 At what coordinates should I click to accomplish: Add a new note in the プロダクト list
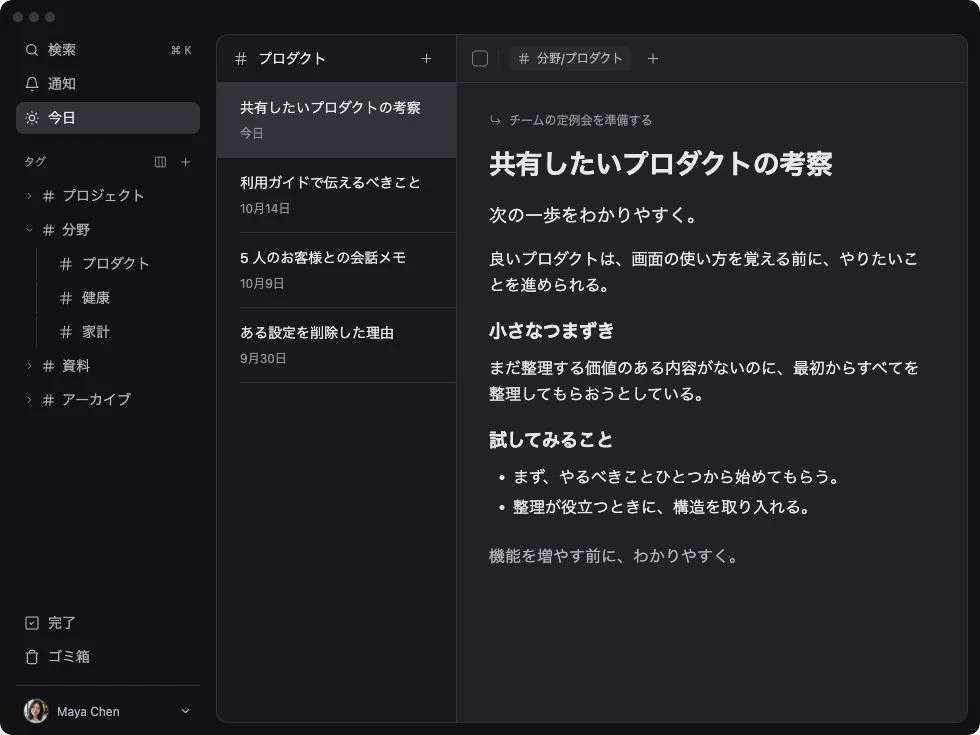coord(426,59)
